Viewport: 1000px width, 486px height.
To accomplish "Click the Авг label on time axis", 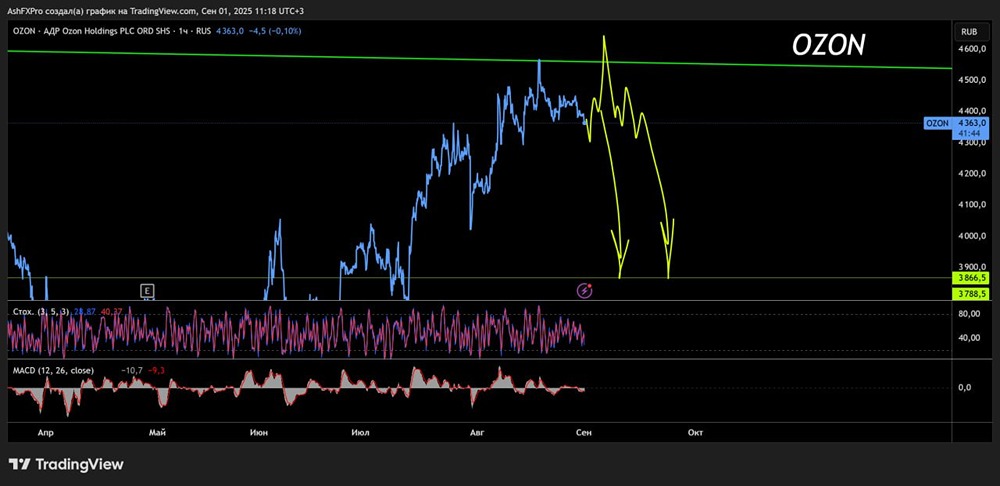I will point(477,432).
